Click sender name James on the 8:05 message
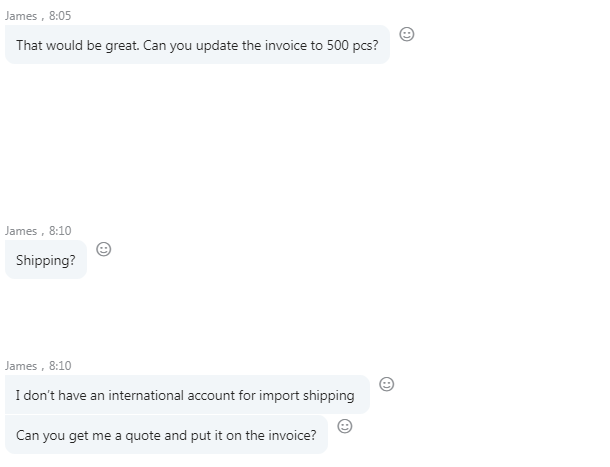The image size is (610, 467). [x=21, y=16]
